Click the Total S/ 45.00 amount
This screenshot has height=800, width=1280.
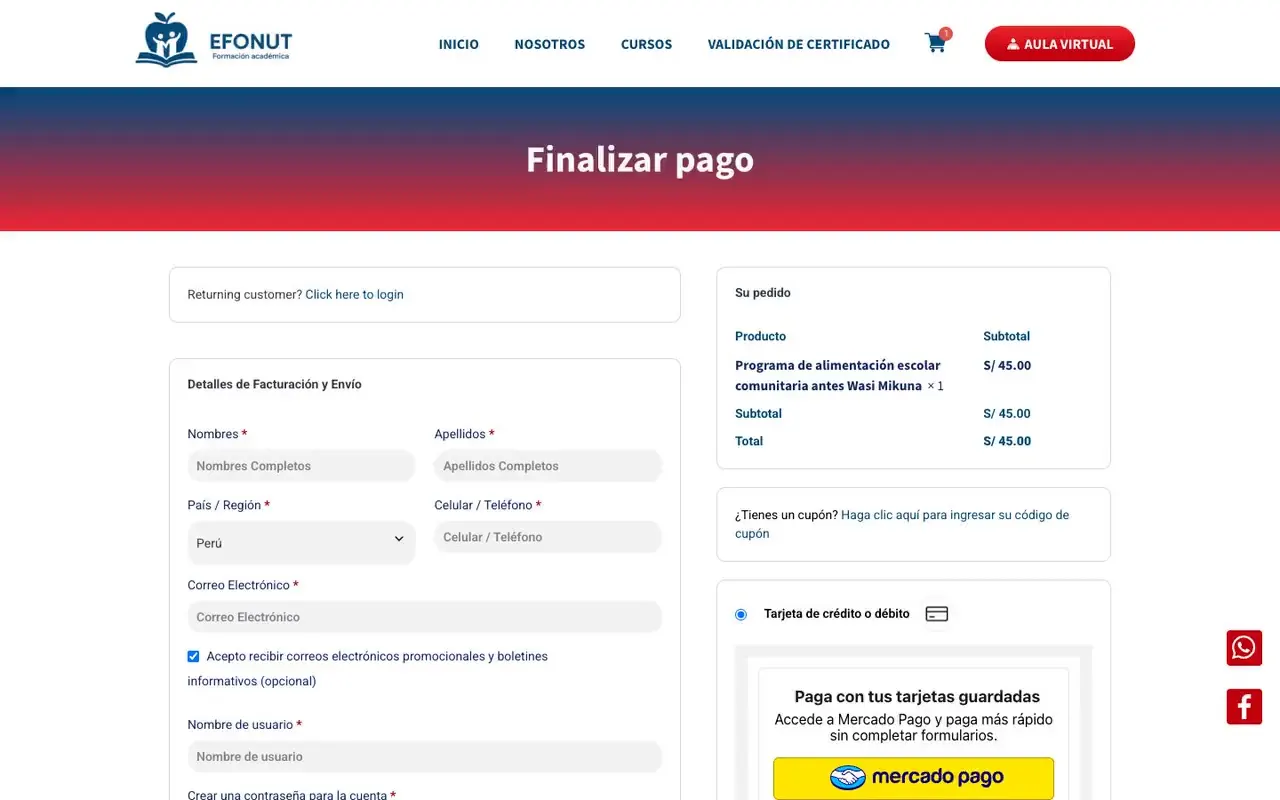point(1007,441)
